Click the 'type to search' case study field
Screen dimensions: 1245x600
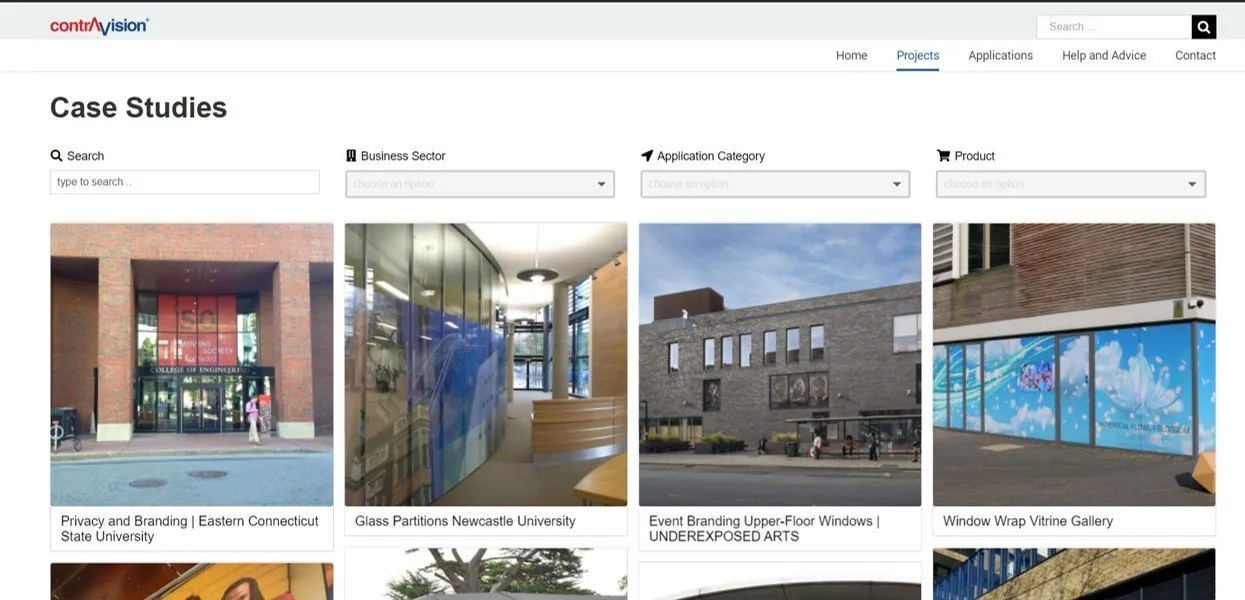tap(185, 182)
